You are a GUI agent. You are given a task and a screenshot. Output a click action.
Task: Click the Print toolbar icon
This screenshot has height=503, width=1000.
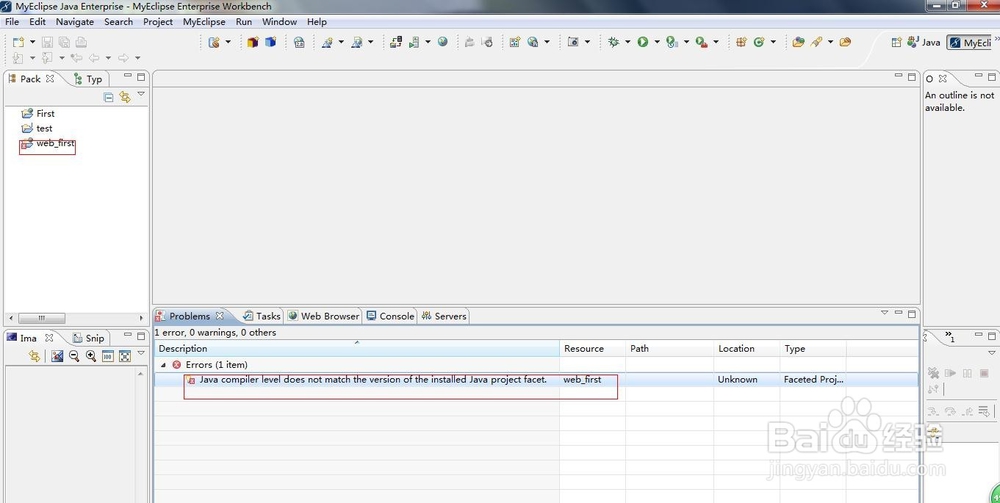coord(81,42)
